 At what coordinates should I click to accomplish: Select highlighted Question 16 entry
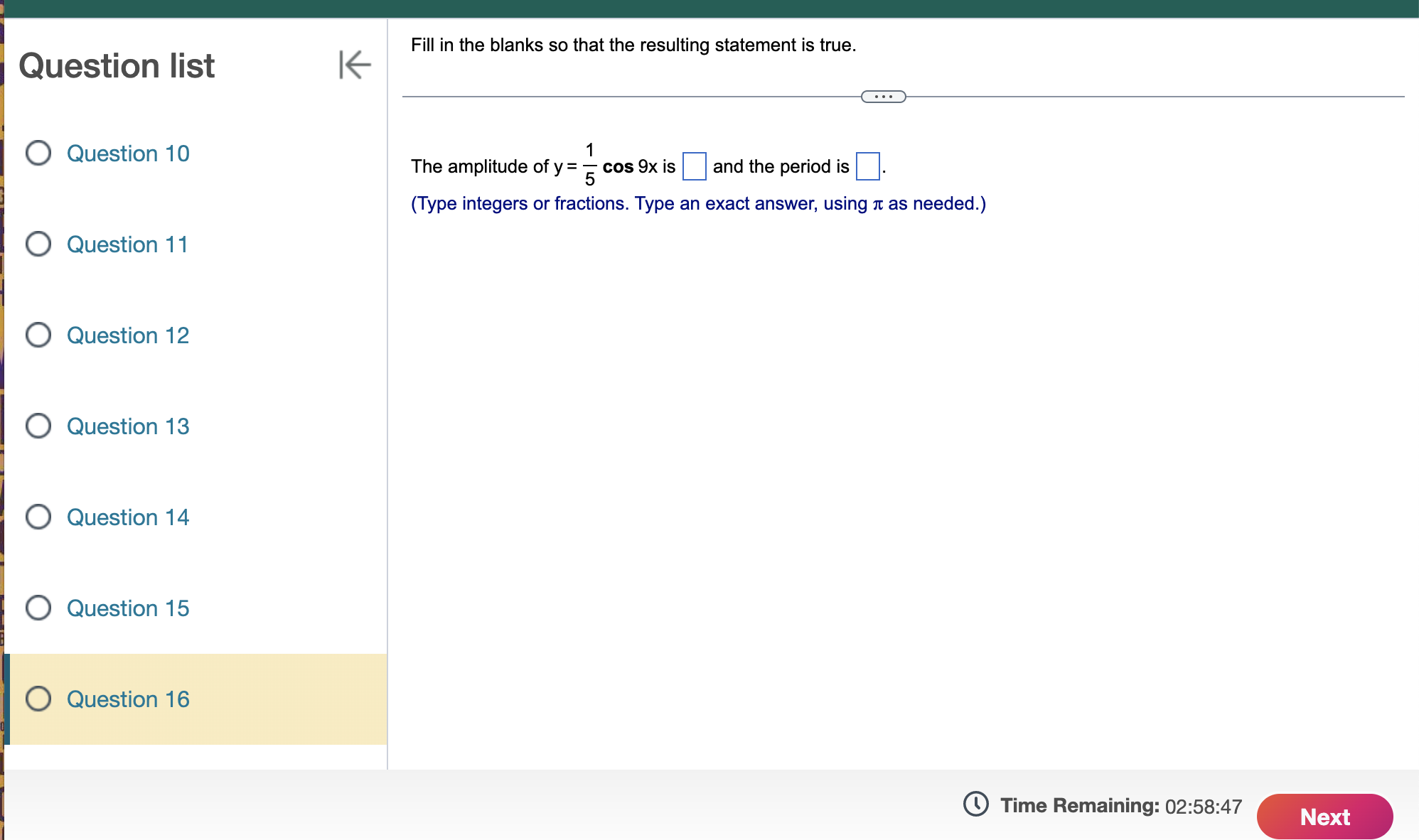click(x=128, y=699)
